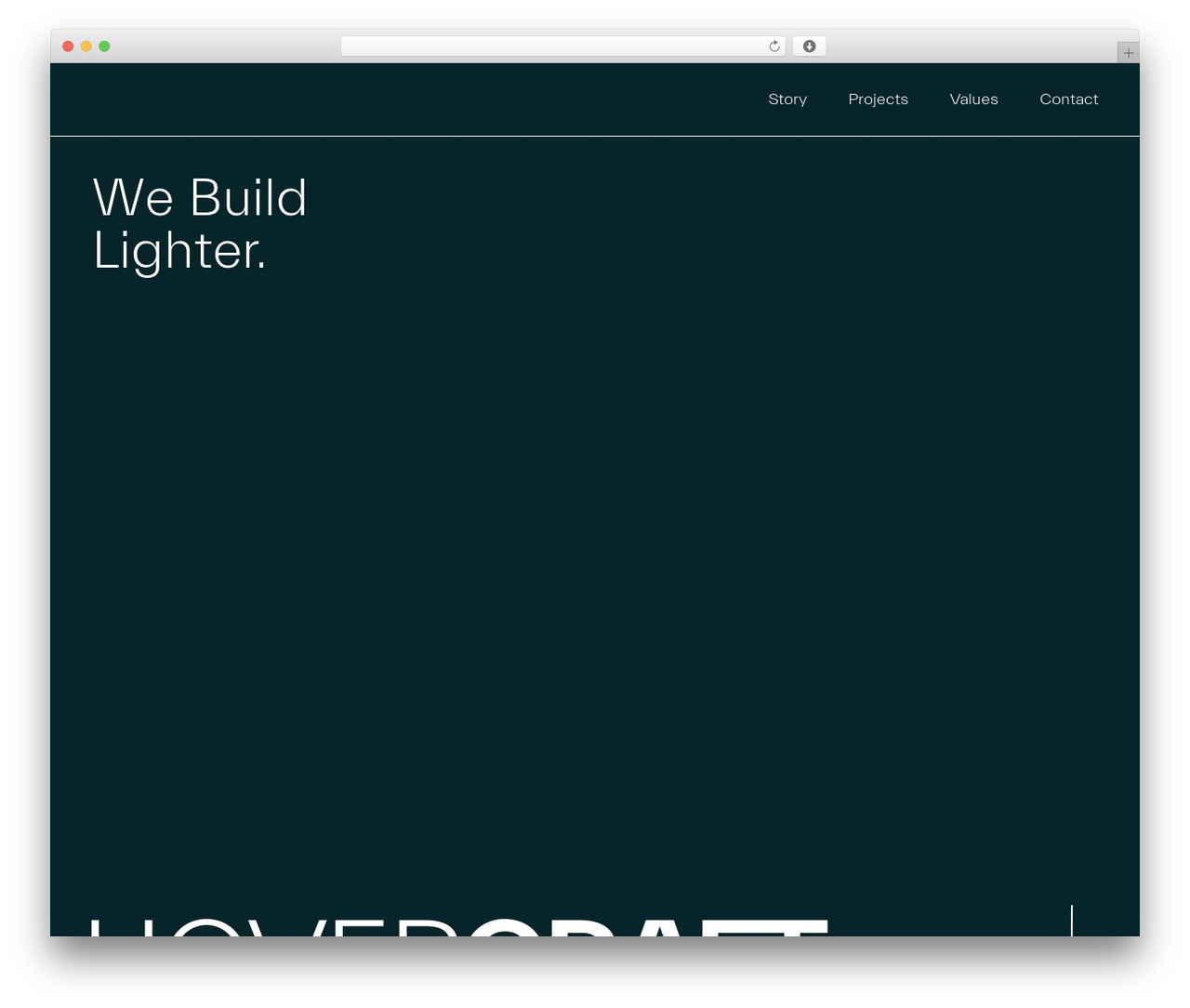1190x1008 pixels.
Task: Open the Story nav link
Action: pos(787,99)
